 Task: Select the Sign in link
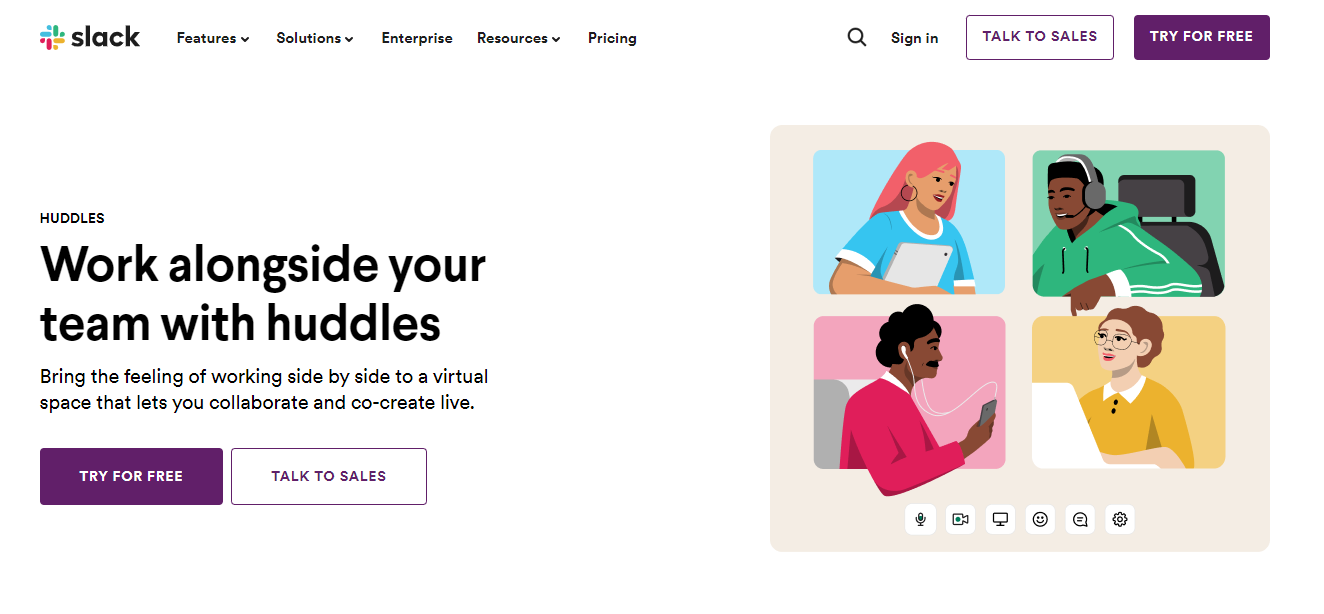pyautogui.click(x=914, y=38)
